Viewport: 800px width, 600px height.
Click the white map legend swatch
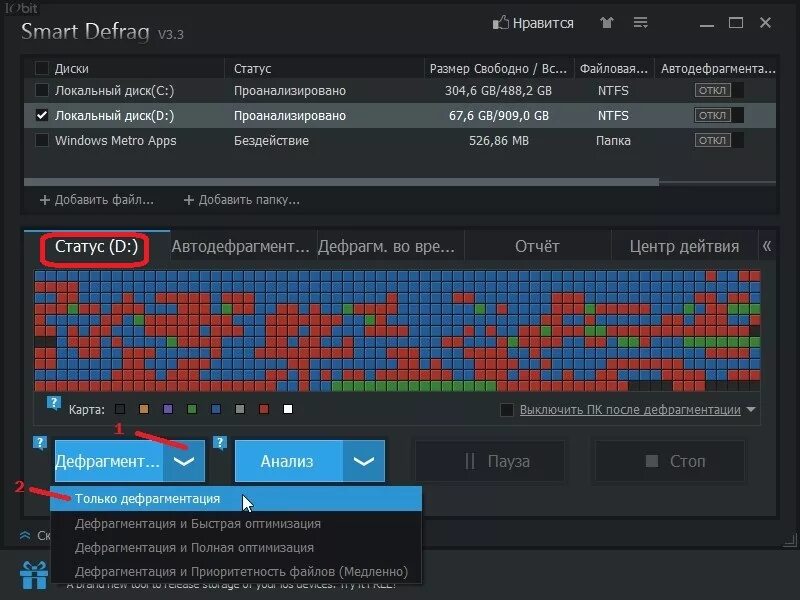288,409
